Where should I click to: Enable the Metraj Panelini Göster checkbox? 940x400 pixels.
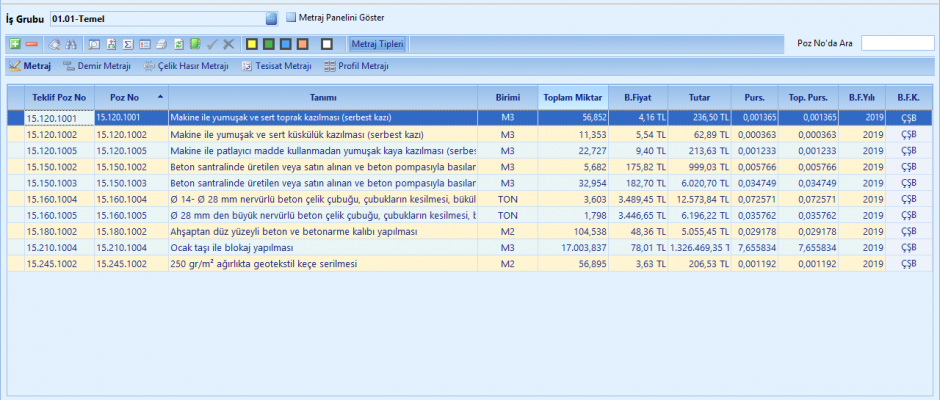point(291,17)
